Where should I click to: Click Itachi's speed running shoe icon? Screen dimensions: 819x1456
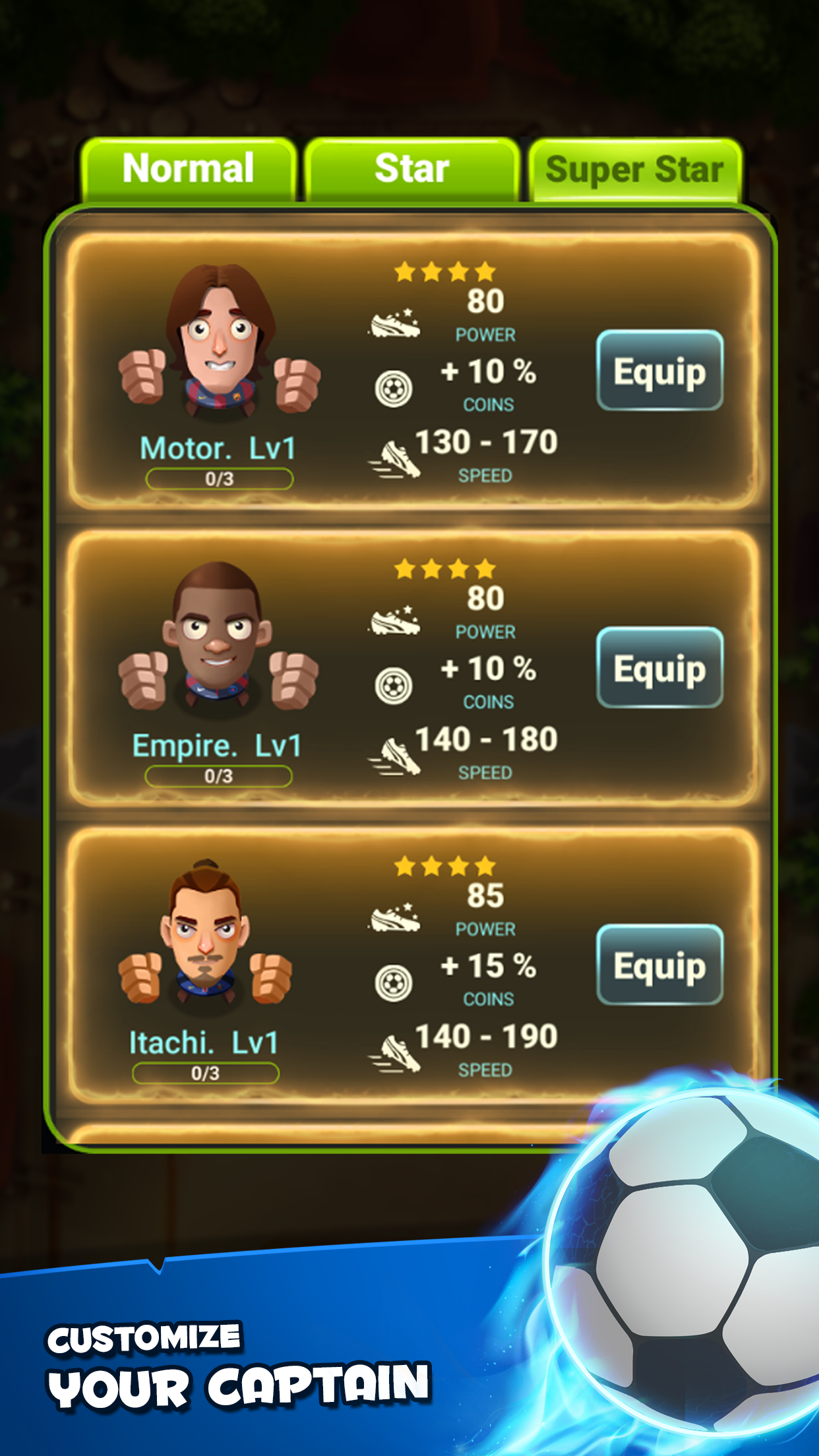click(x=395, y=1054)
